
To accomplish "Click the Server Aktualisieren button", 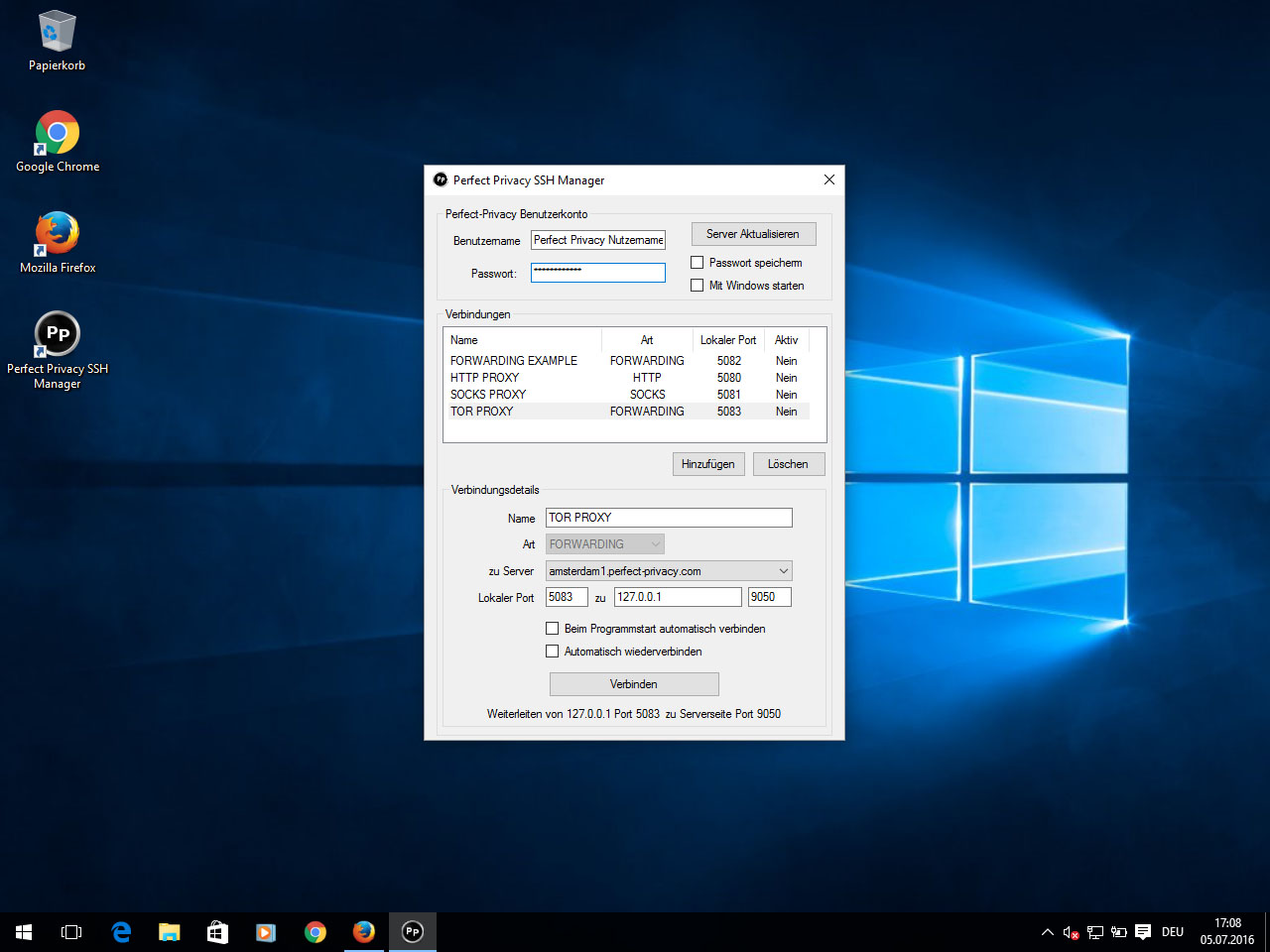I will [x=753, y=234].
